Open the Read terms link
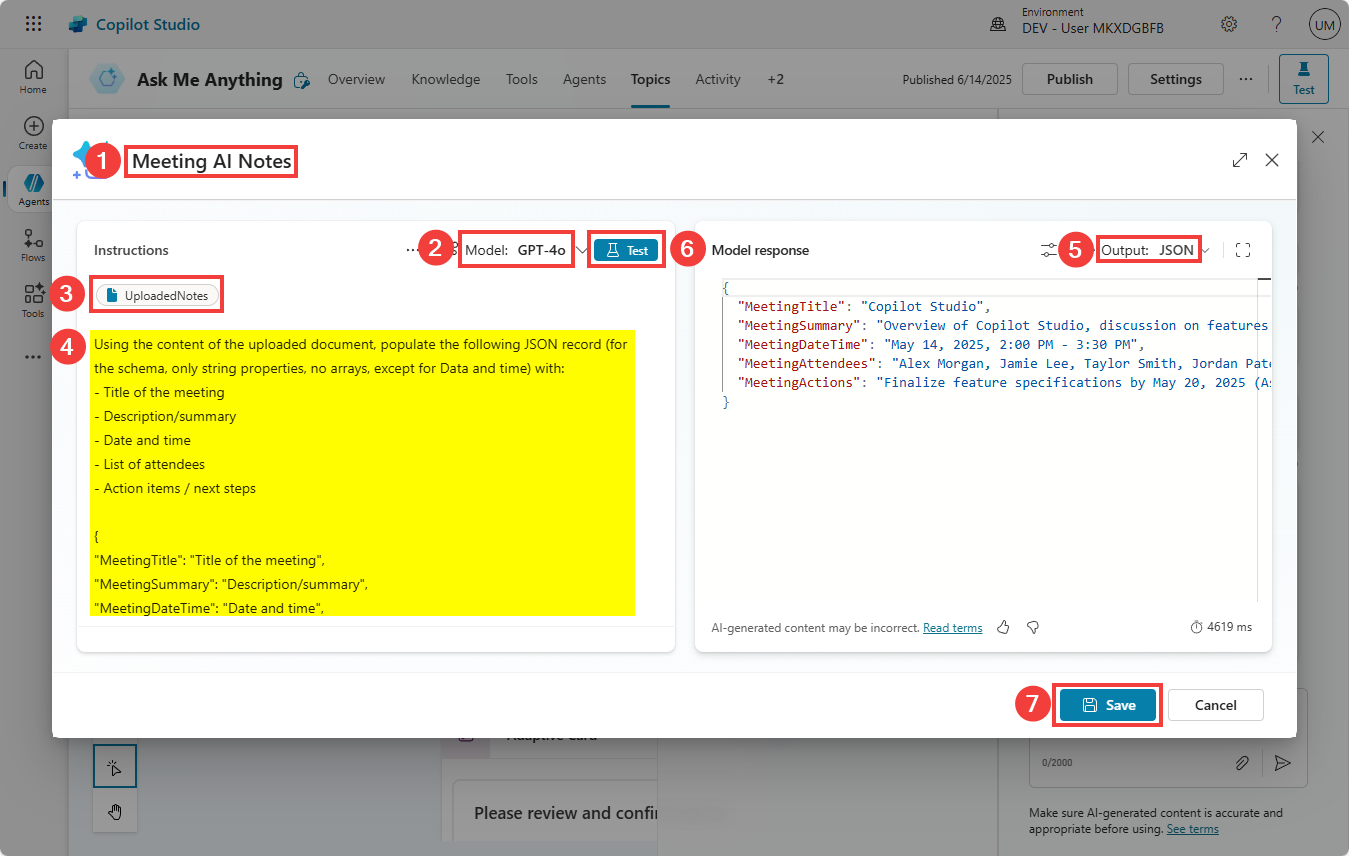The width and height of the screenshot is (1349, 856). coord(952,628)
